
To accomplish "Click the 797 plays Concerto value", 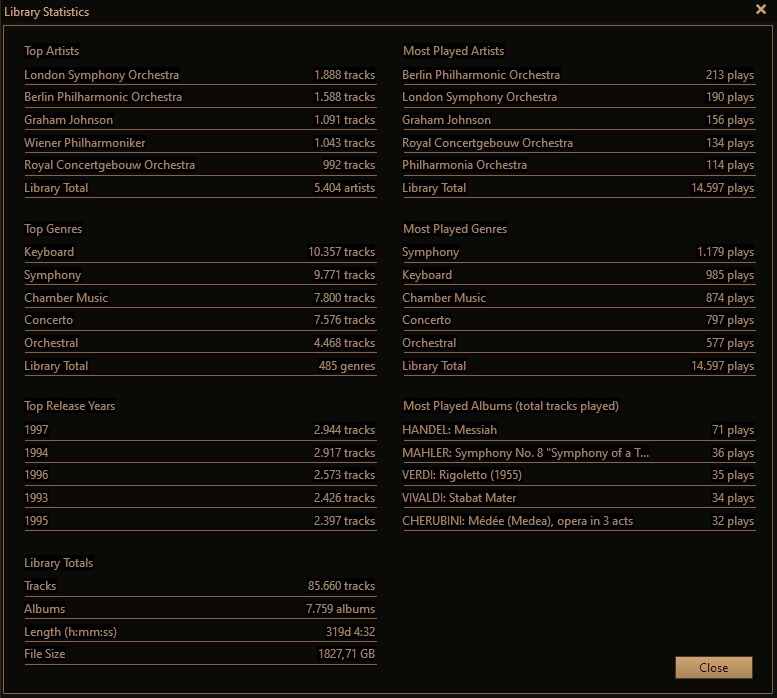I will point(730,320).
